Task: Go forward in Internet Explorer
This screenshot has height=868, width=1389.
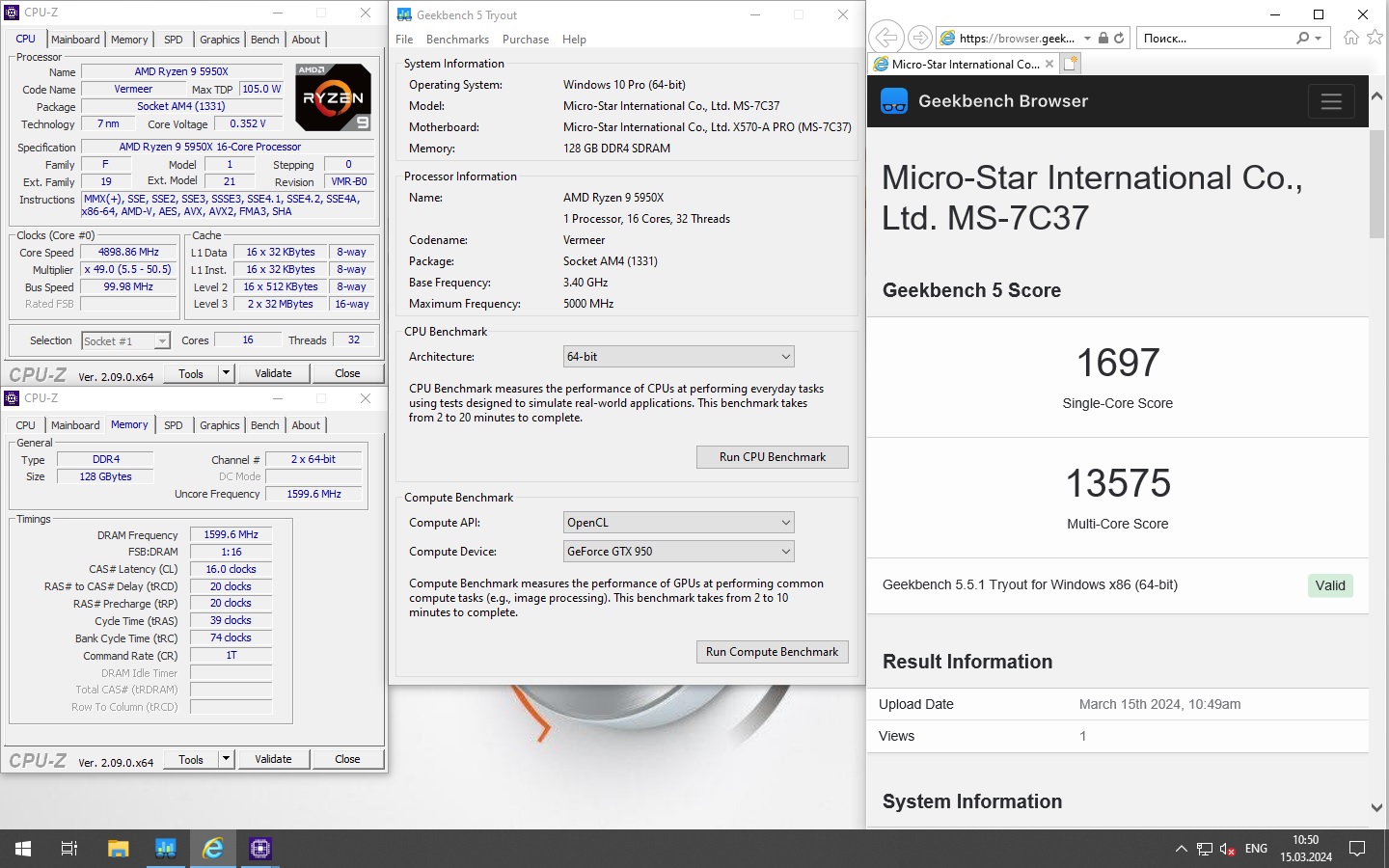Action: 920,38
